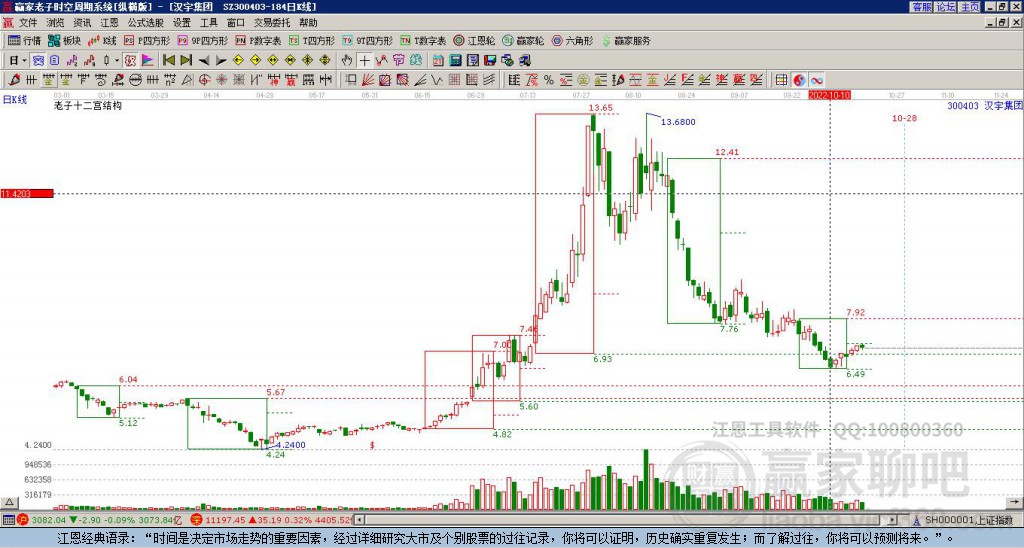Click the yin-yang taiji icon
Viewport: 1024px width, 548px height.
click(799, 80)
